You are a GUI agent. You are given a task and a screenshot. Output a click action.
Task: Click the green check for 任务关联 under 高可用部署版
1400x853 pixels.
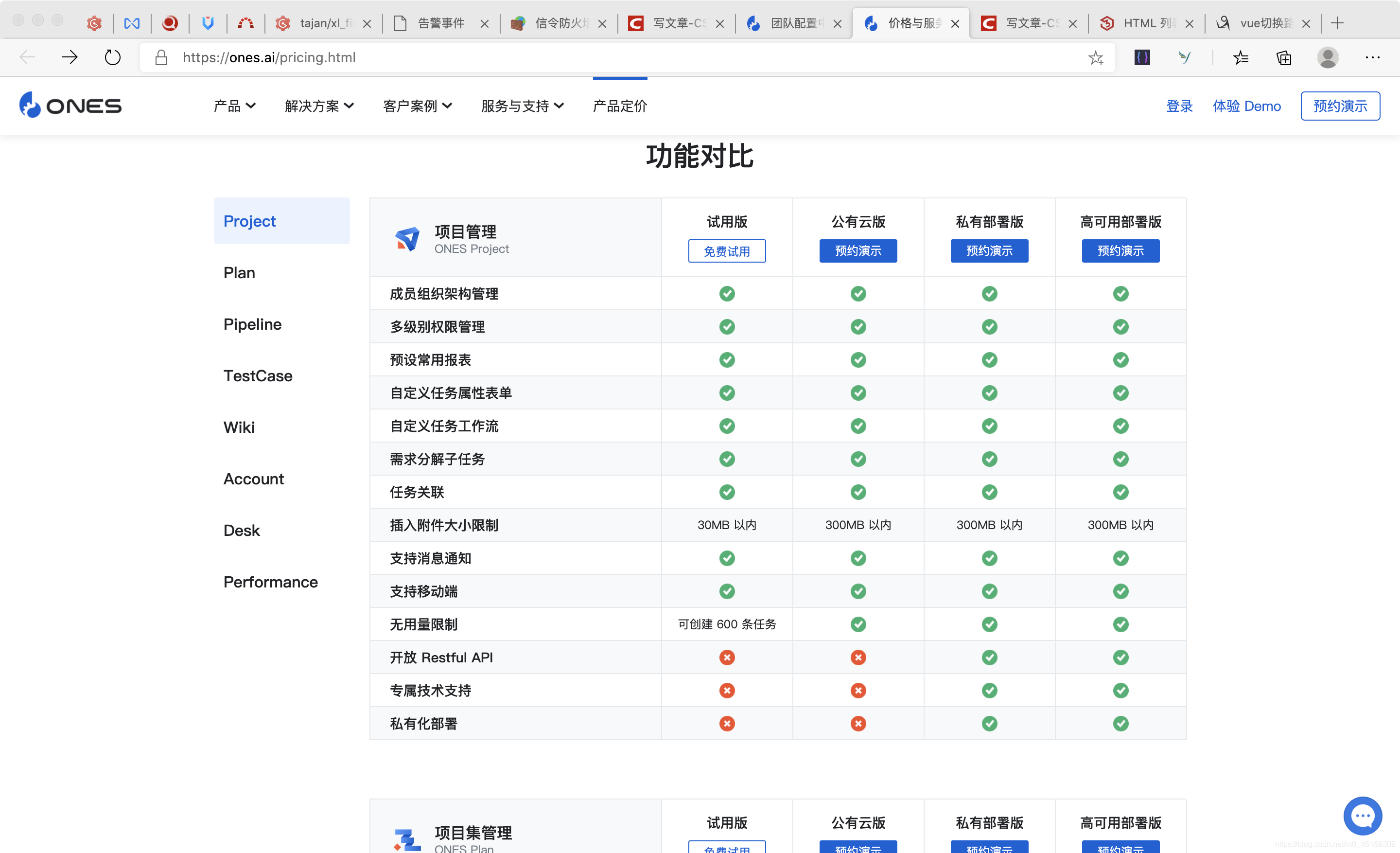pyautogui.click(x=1120, y=492)
